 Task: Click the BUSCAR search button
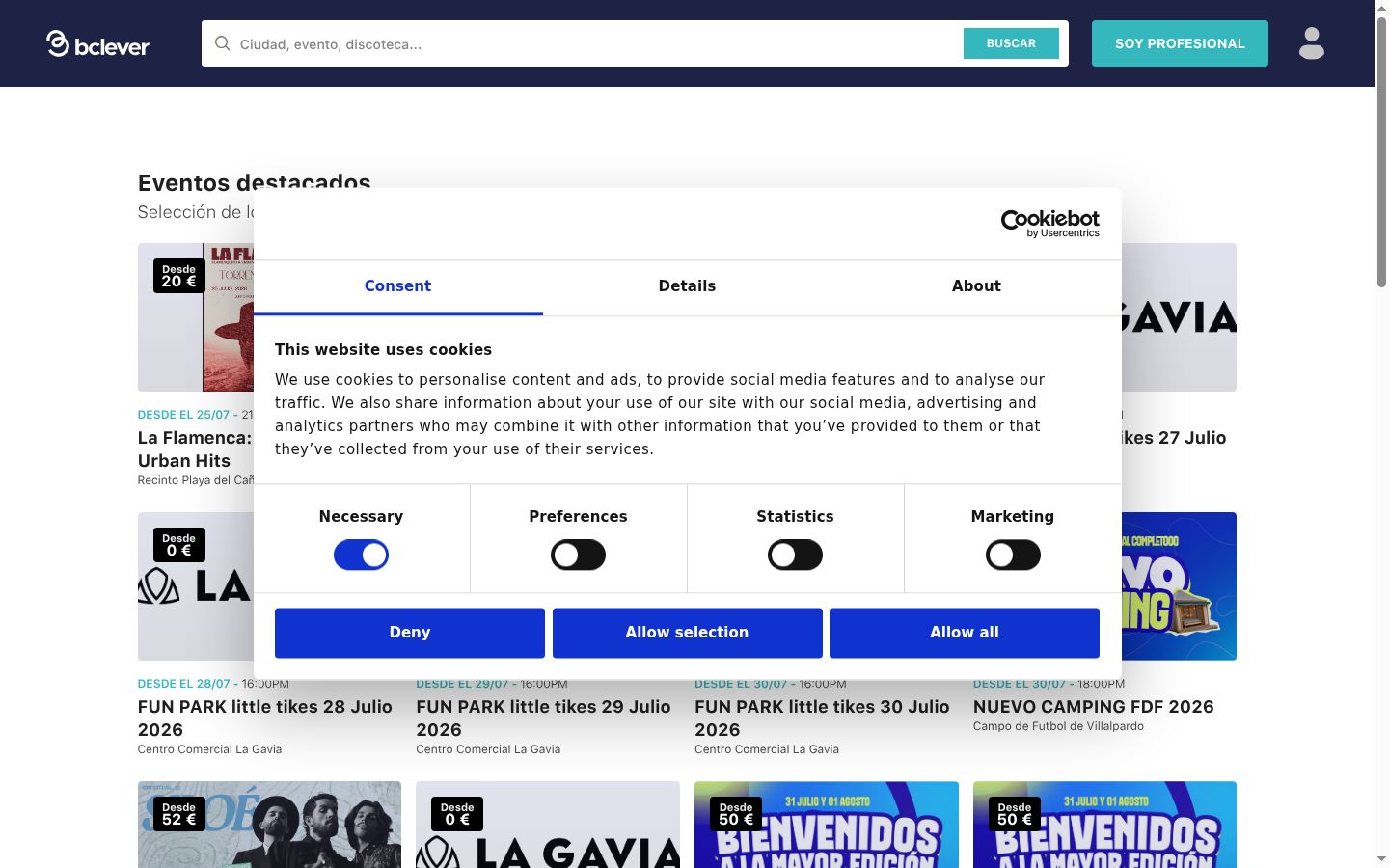pyautogui.click(x=1011, y=43)
